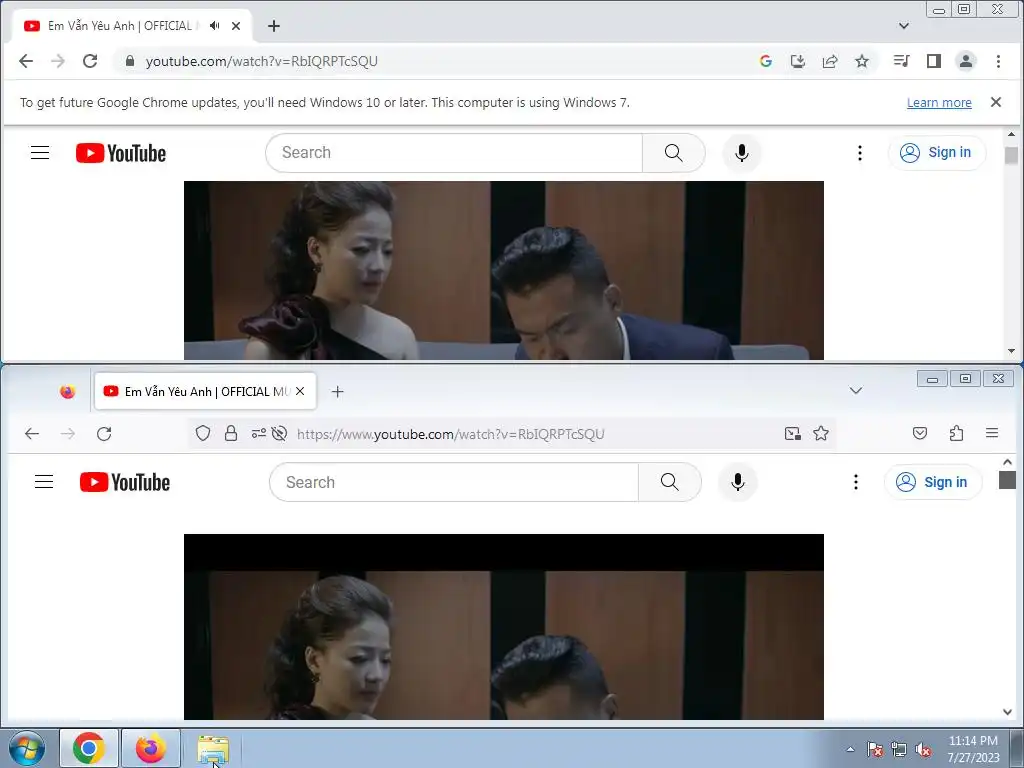
Task: Open Chrome three-dot menu
Action: tap(998, 61)
